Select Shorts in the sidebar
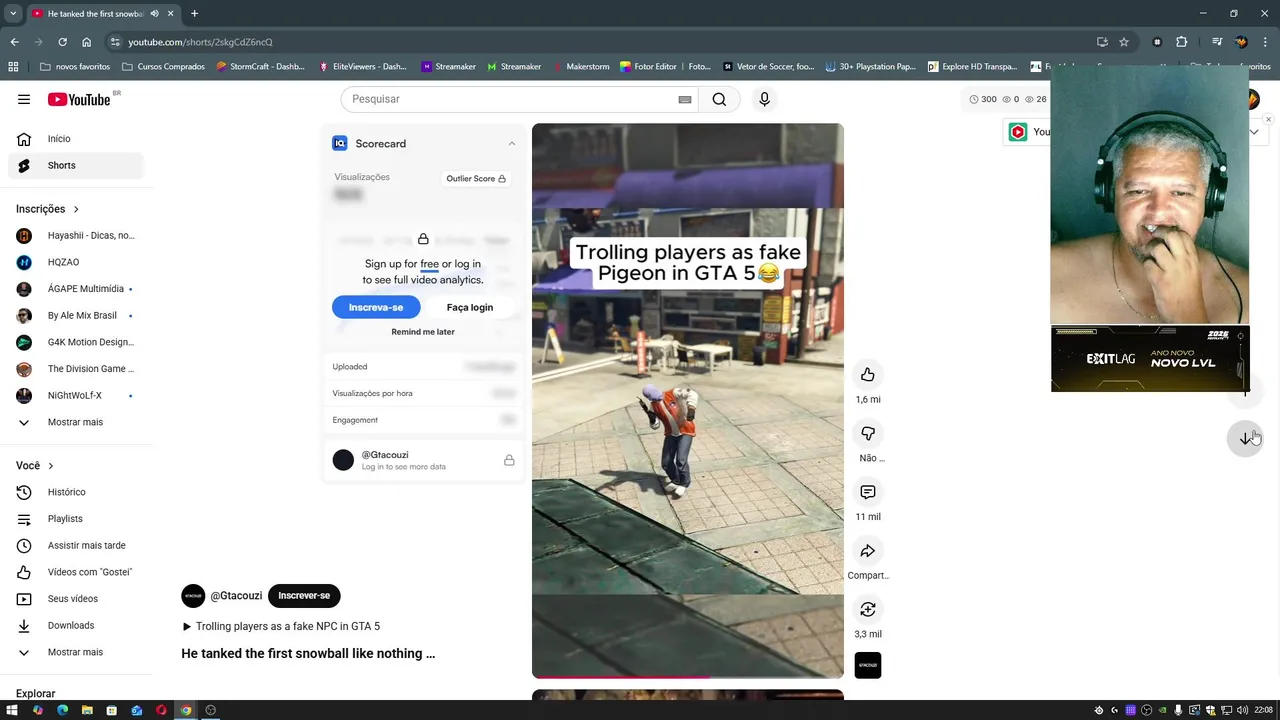 [76, 165]
